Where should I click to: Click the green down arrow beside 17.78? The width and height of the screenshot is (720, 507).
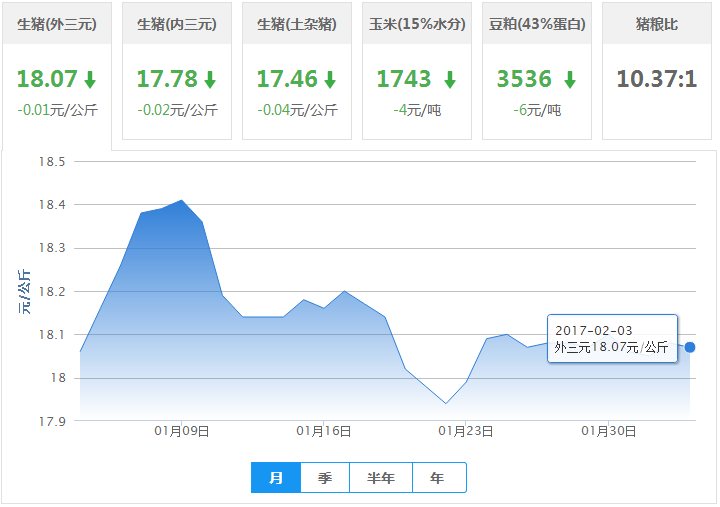pos(210,80)
